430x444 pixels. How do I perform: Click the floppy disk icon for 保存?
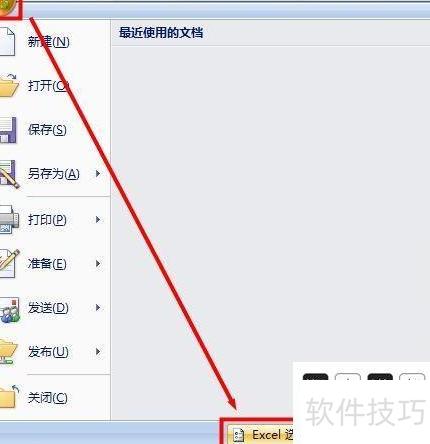(x=8, y=130)
